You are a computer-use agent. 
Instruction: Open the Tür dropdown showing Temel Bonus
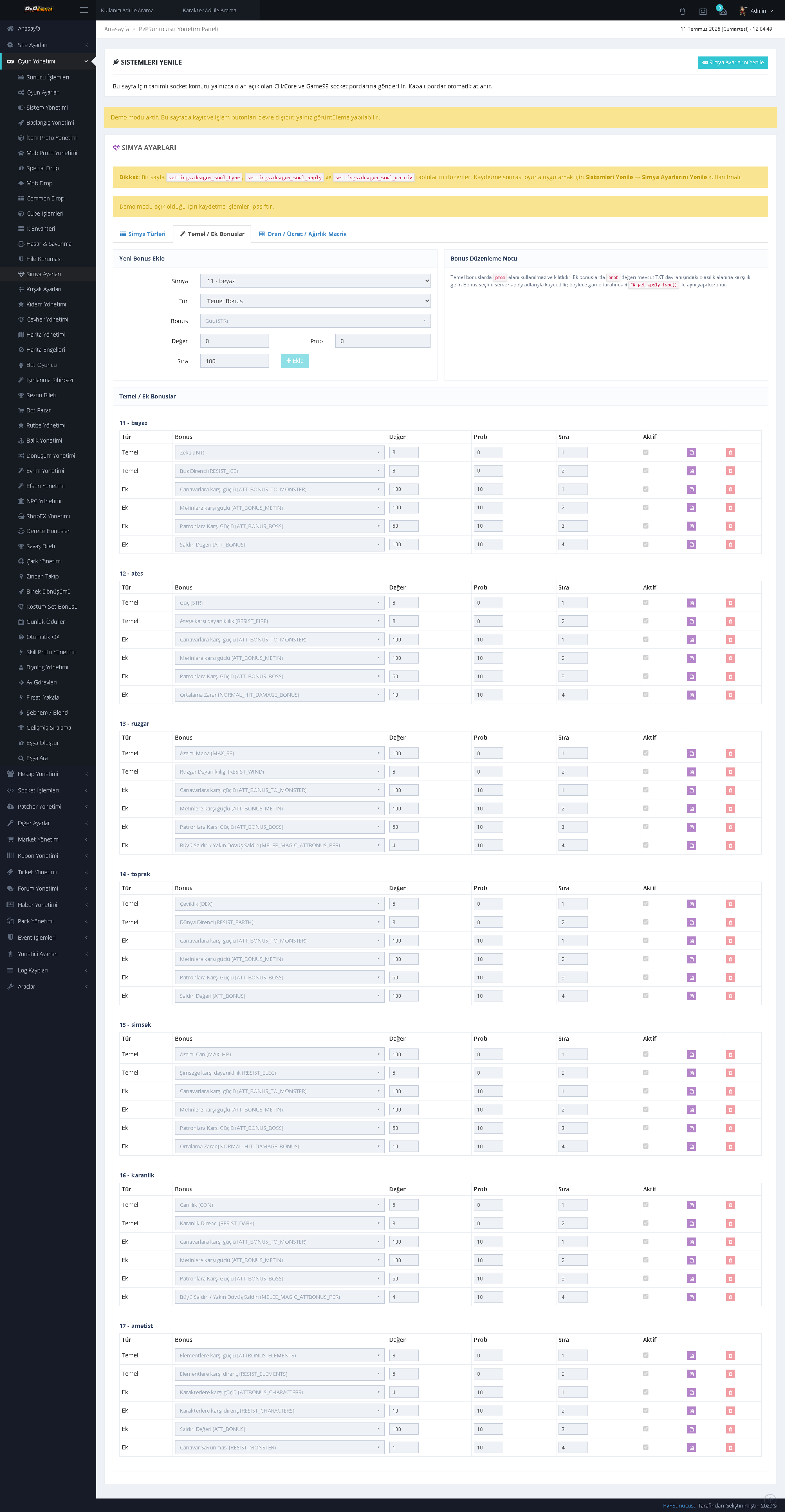pyautogui.click(x=315, y=301)
